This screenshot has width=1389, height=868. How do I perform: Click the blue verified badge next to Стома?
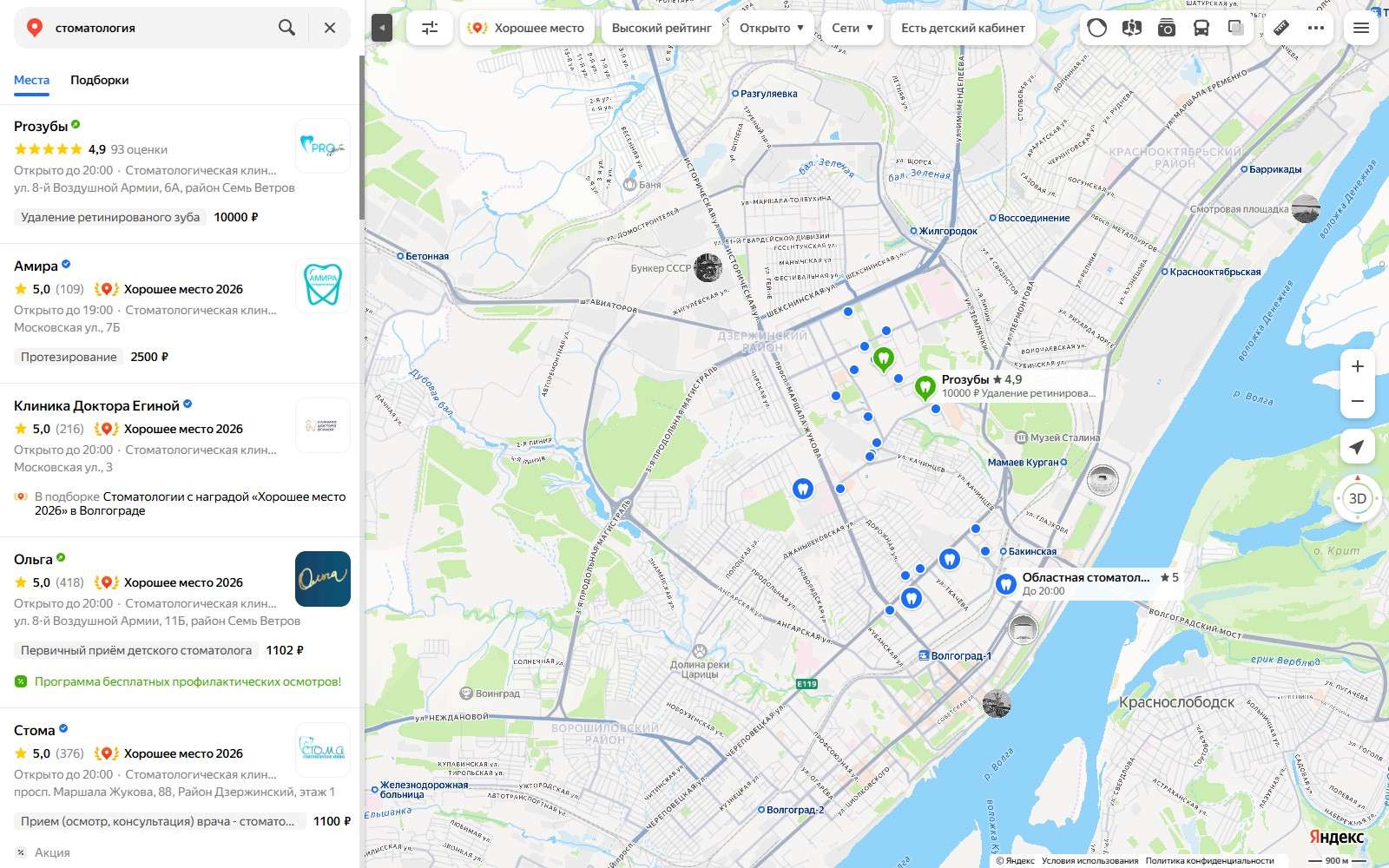pos(63,729)
